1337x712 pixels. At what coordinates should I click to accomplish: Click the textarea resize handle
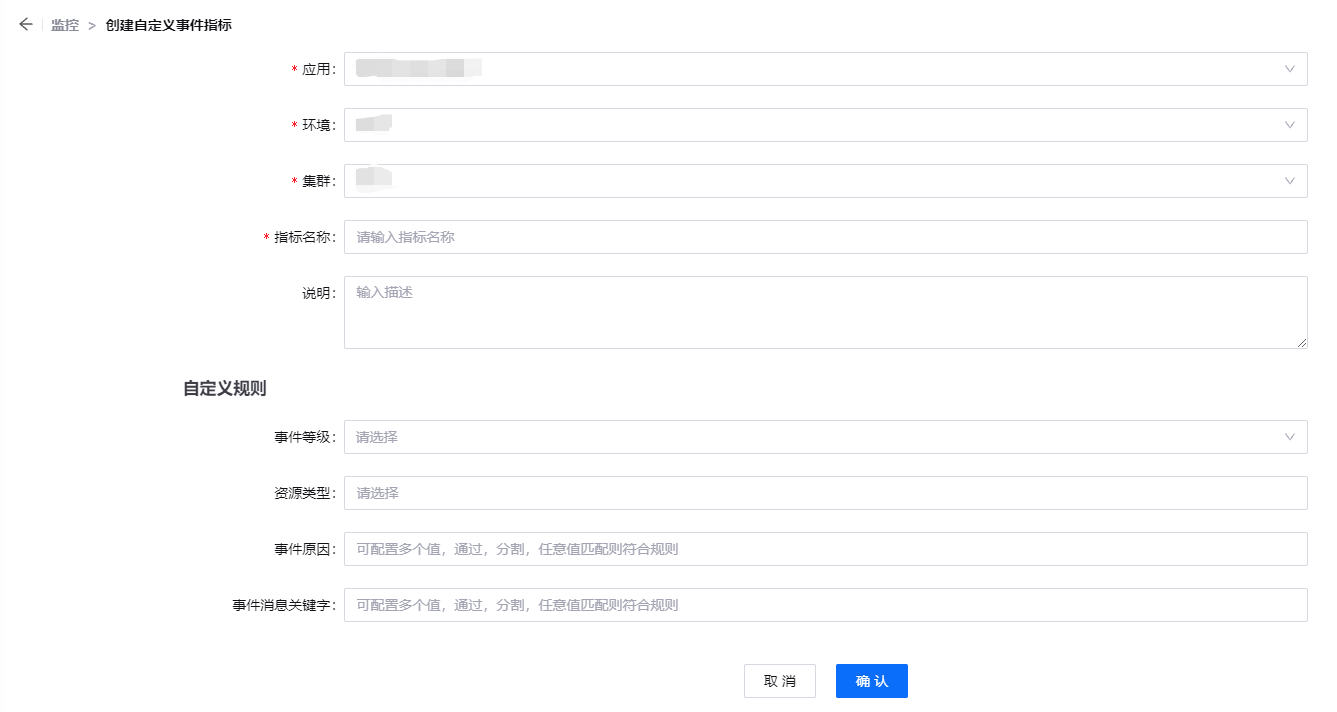pyautogui.click(x=1302, y=343)
